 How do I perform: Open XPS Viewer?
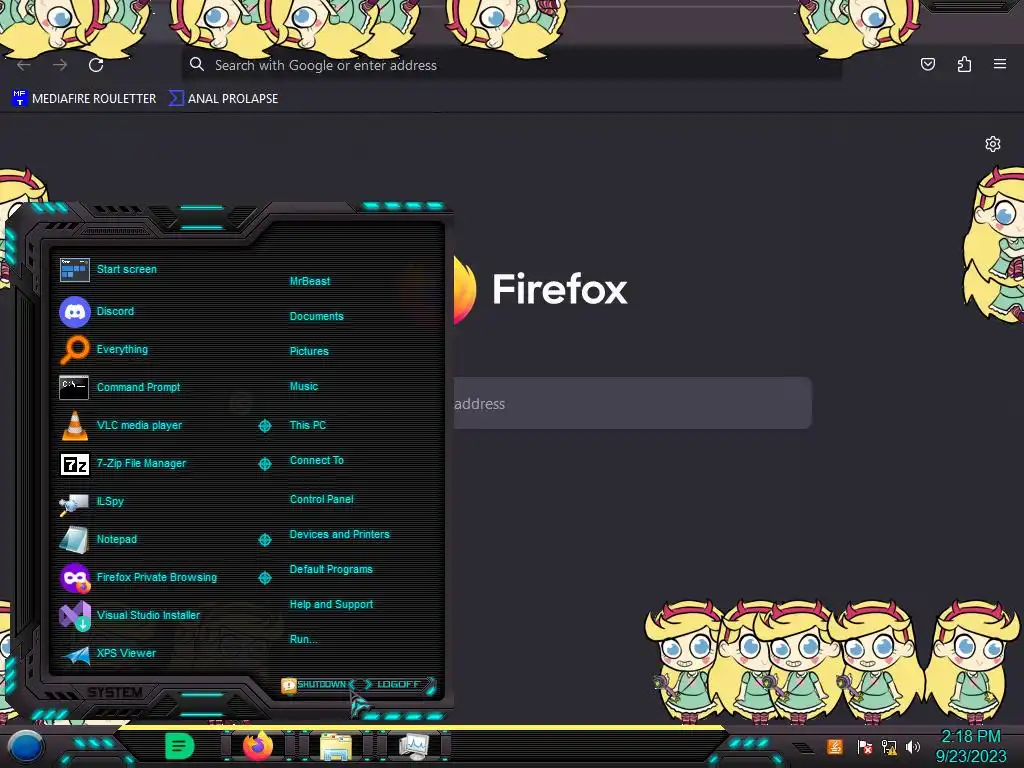[126, 653]
